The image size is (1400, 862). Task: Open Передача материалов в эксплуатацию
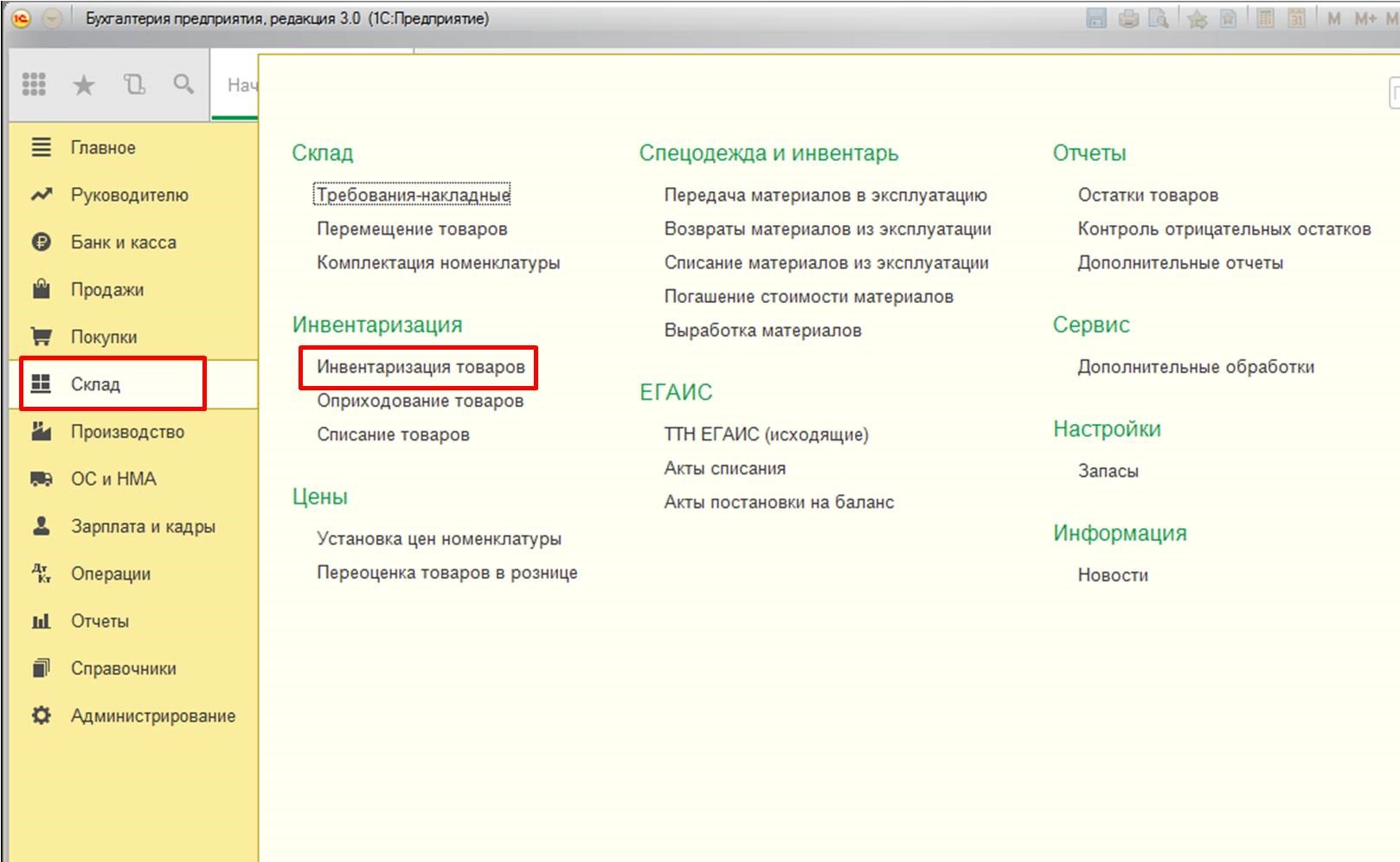pos(825,195)
